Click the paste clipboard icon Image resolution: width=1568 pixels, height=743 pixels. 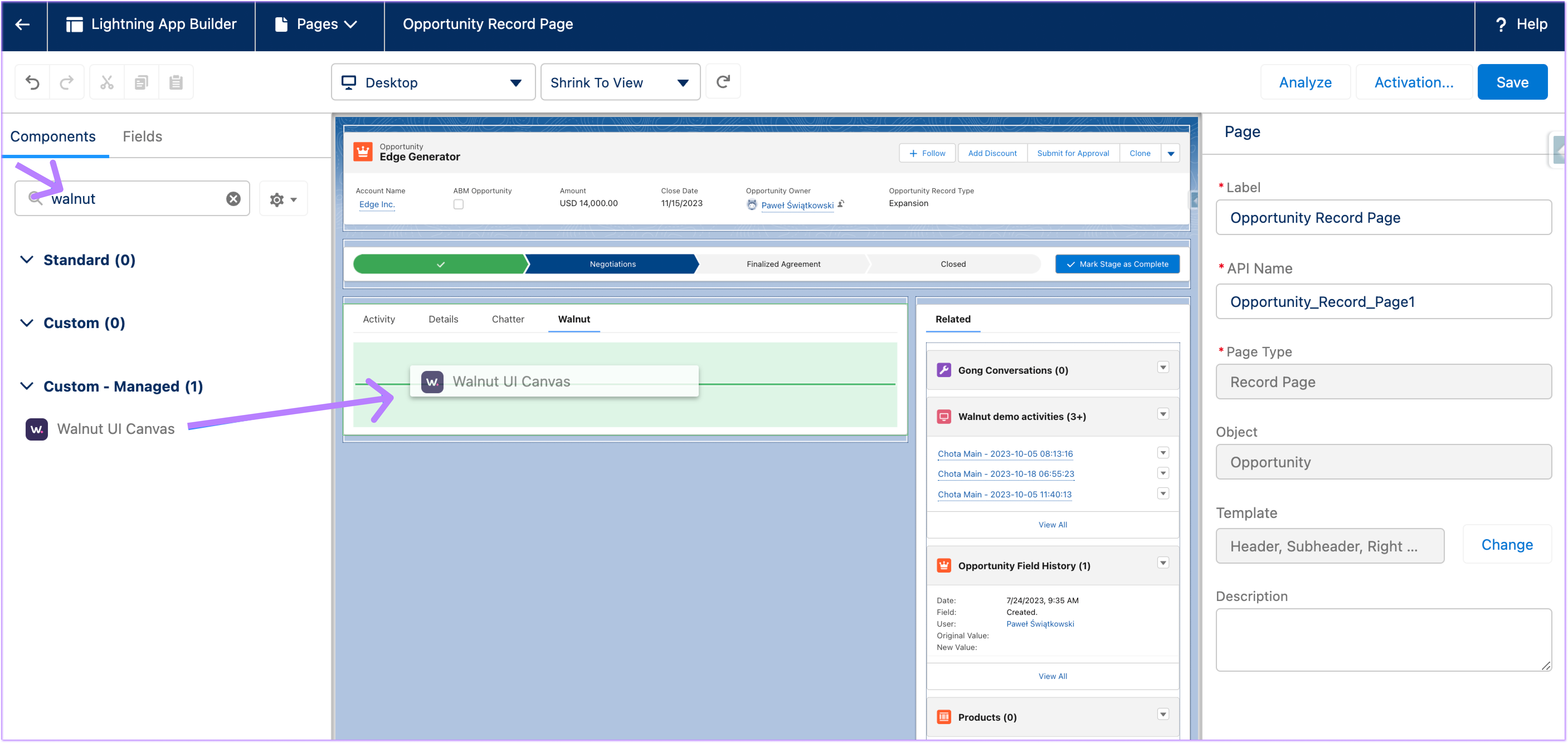click(176, 82)
